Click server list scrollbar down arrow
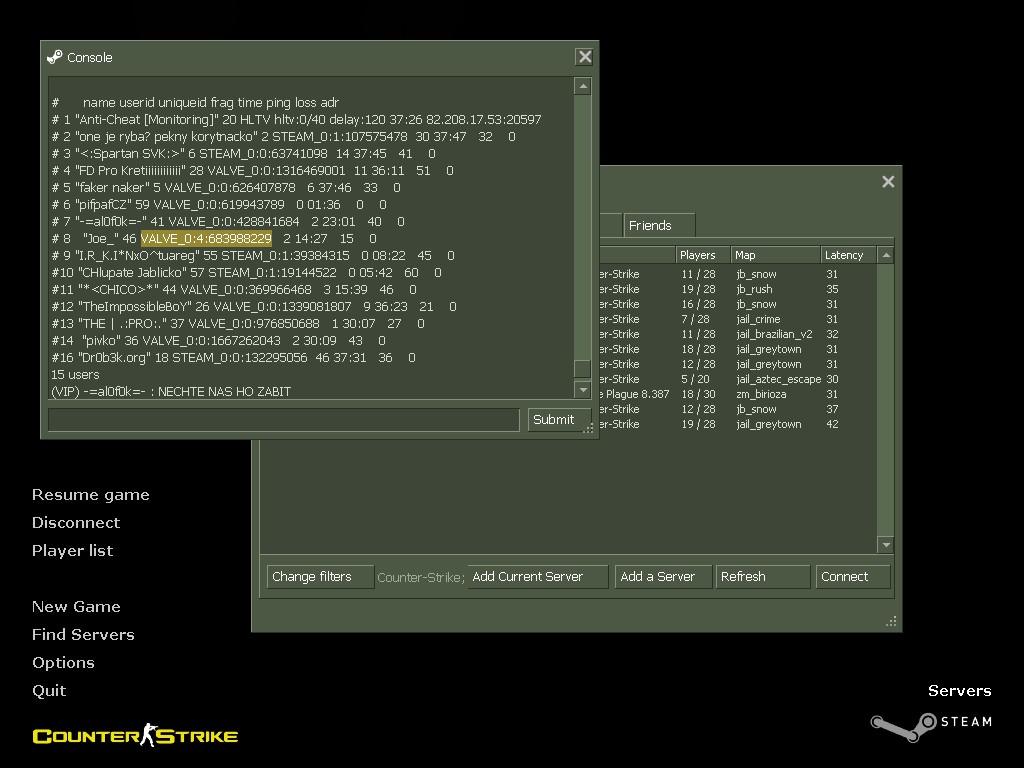 coord(886,544)
